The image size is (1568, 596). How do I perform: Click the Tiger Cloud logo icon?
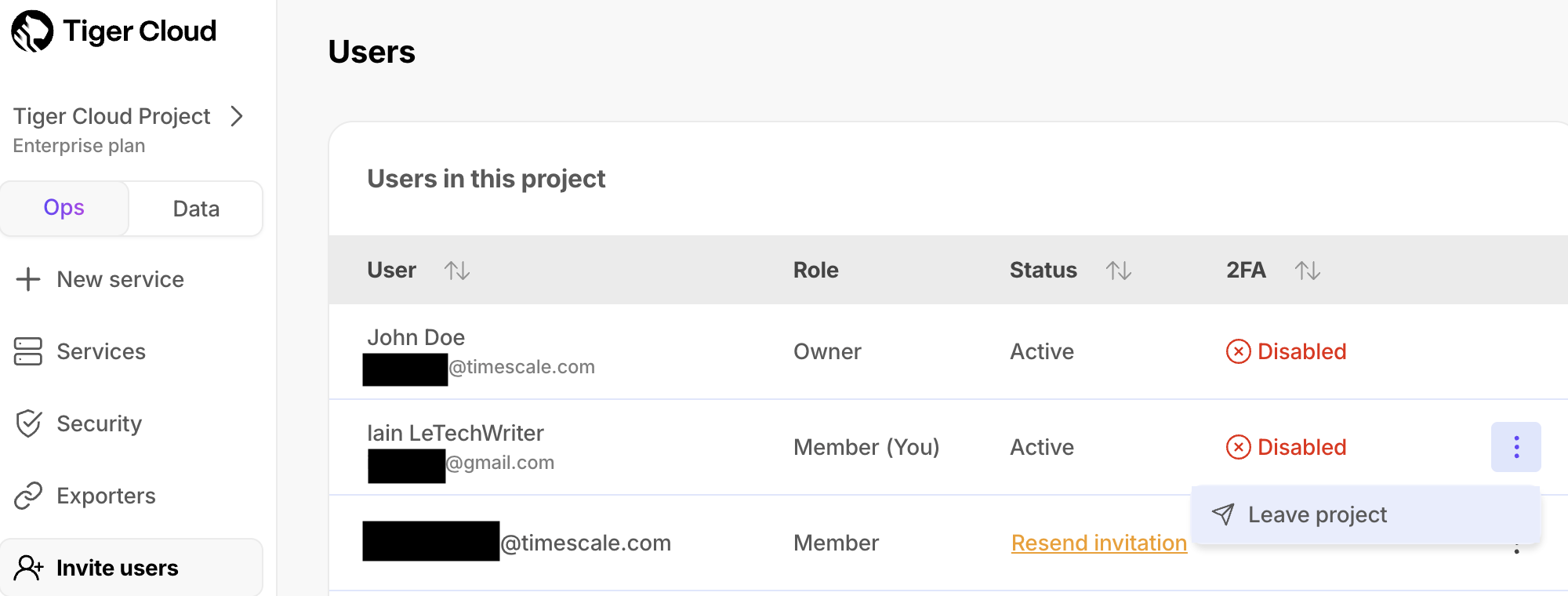click(32, 31)
